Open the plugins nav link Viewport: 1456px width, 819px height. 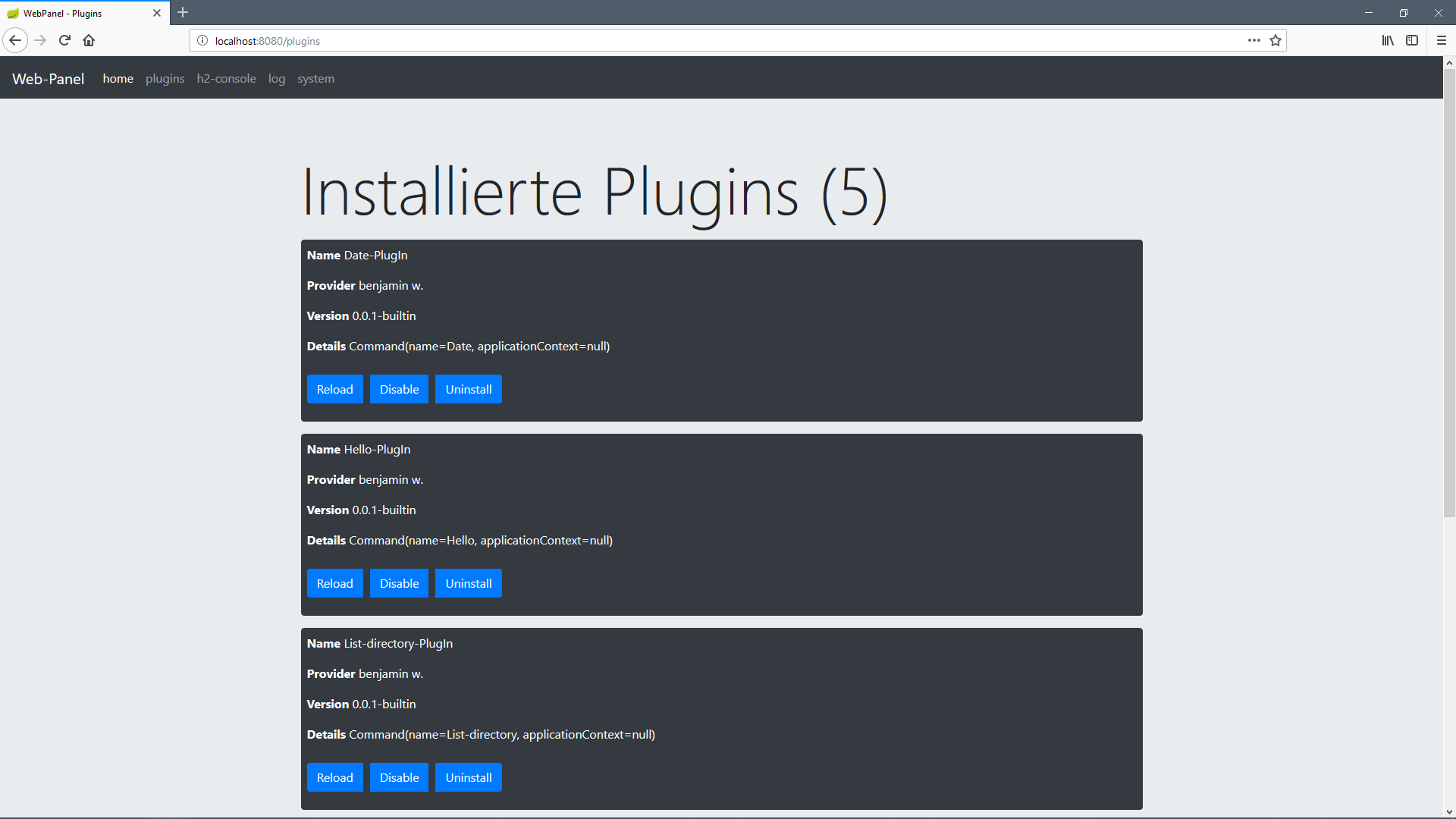tap(165, 78)
